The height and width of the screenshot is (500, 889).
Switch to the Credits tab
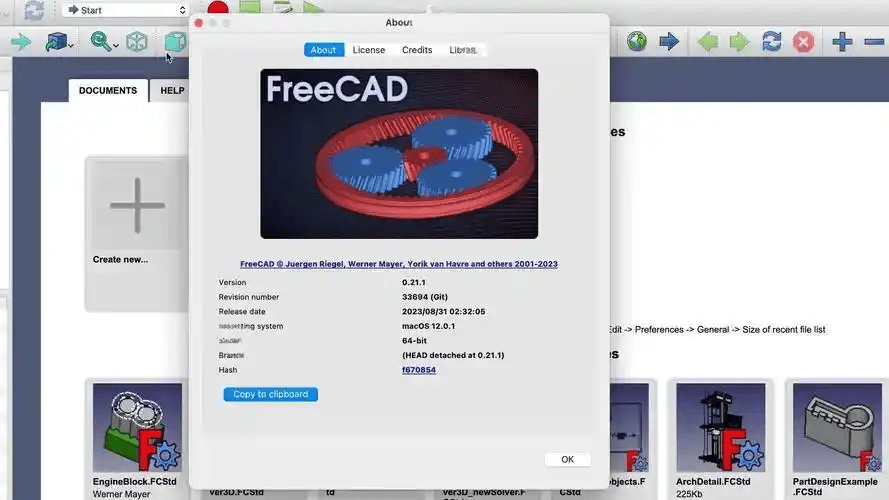point(417,50)
